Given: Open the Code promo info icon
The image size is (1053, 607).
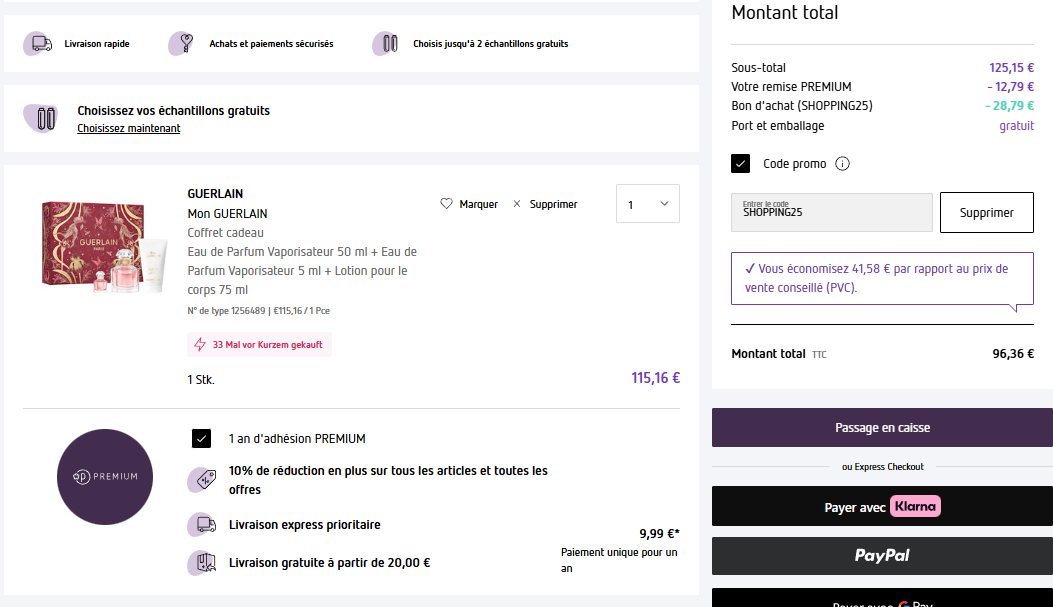Looking at the screenshot, I should point(842,164).
